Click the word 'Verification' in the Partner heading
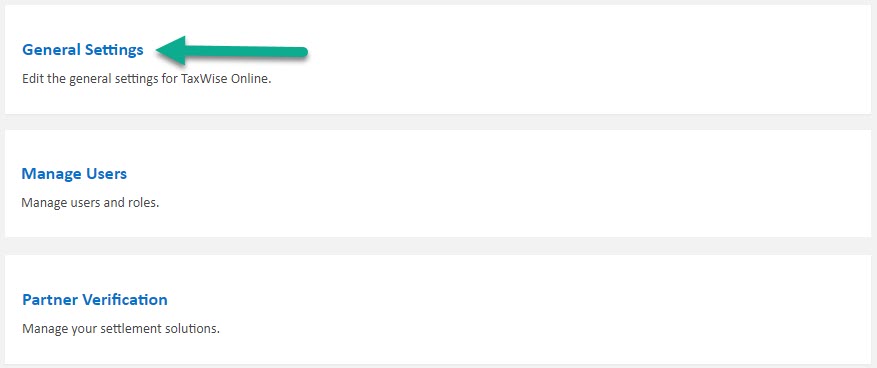 click(x=125, y=299)
